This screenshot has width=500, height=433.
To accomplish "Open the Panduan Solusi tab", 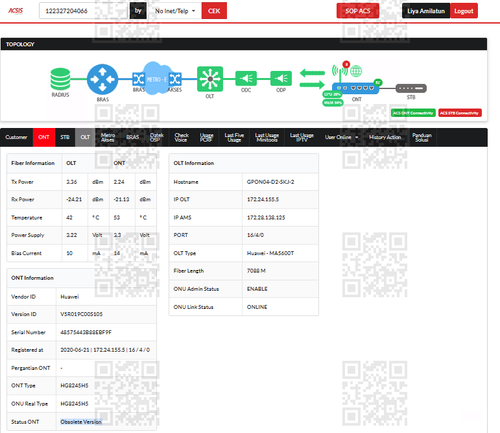I will (x=422, y=137).
